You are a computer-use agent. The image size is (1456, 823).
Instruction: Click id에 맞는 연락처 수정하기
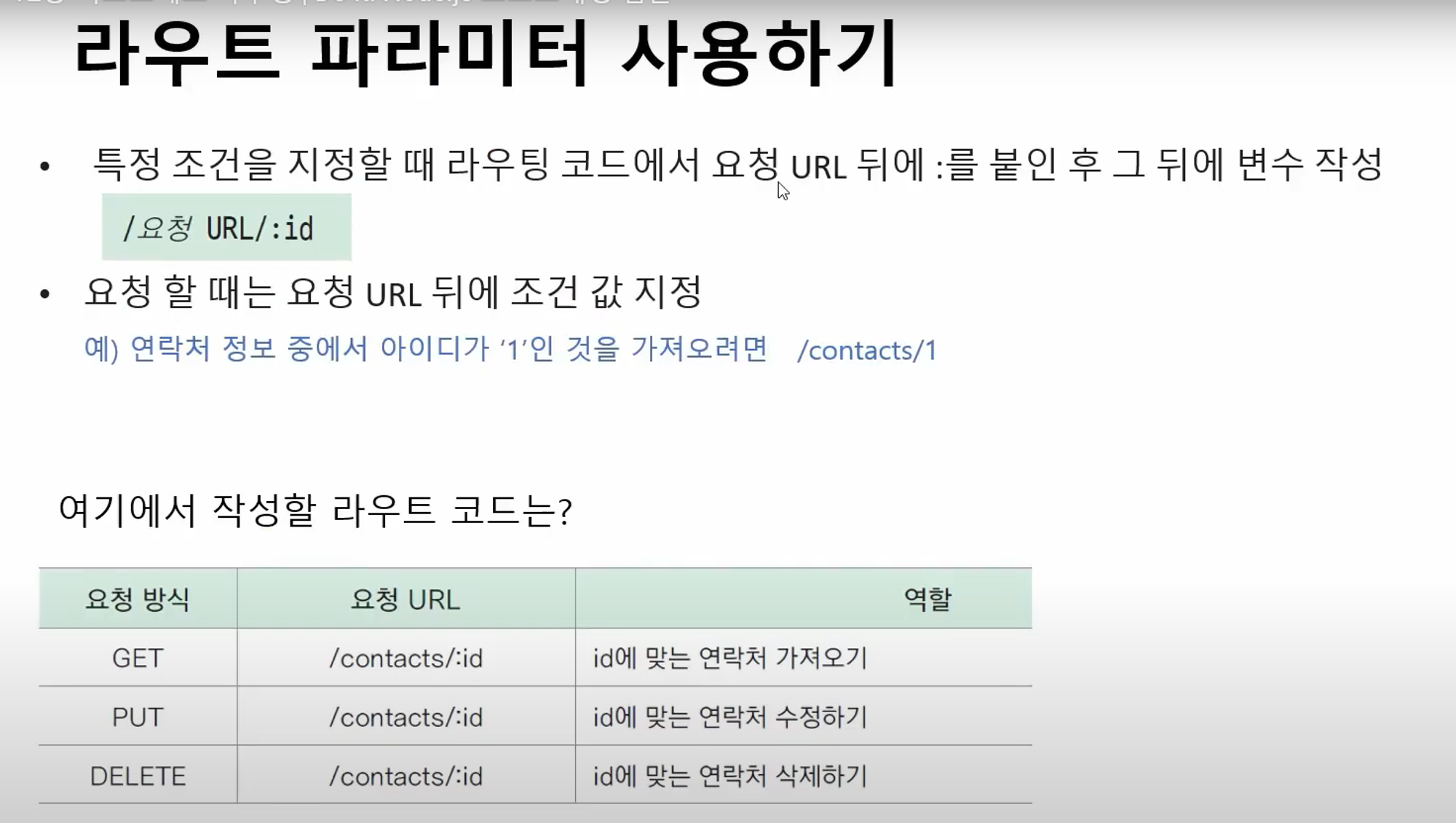(730, 717)
